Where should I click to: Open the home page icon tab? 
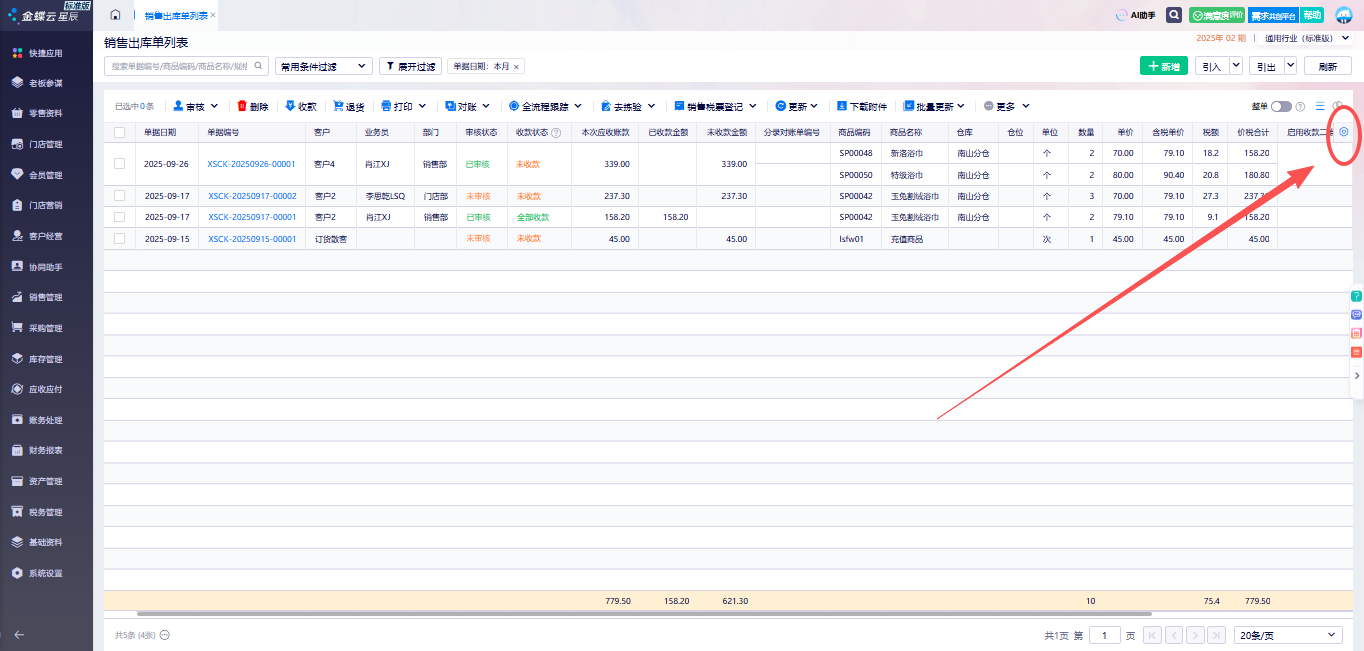[115, 15]
